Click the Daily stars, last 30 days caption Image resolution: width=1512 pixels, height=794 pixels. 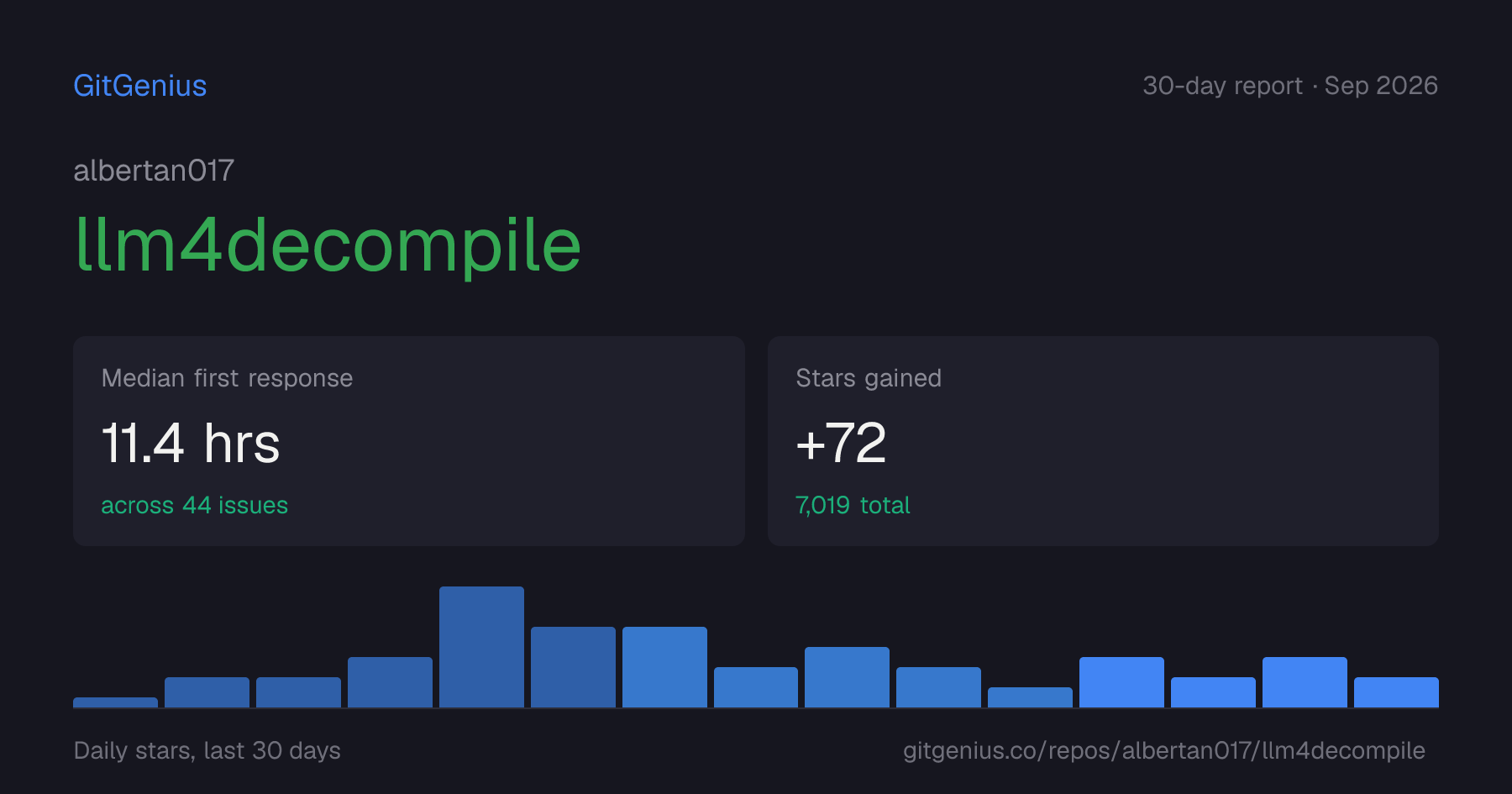tap(207, 750)
